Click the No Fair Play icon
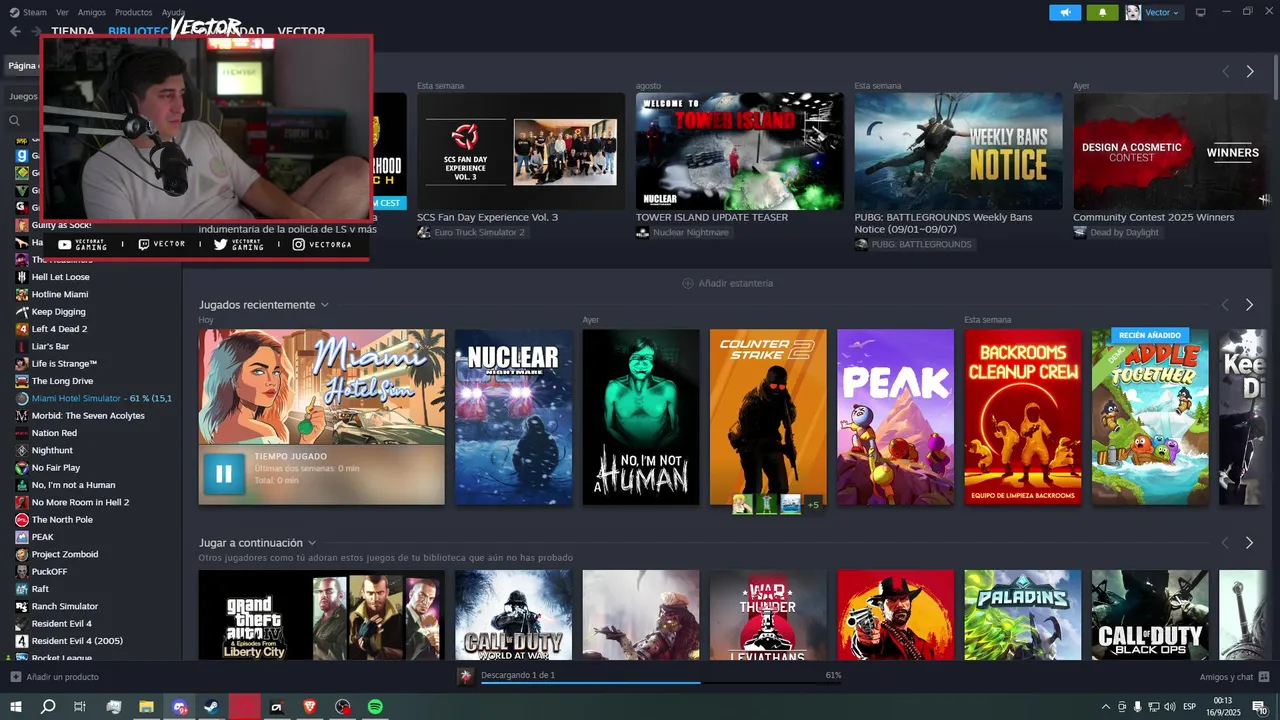 [x=22, y=467]
